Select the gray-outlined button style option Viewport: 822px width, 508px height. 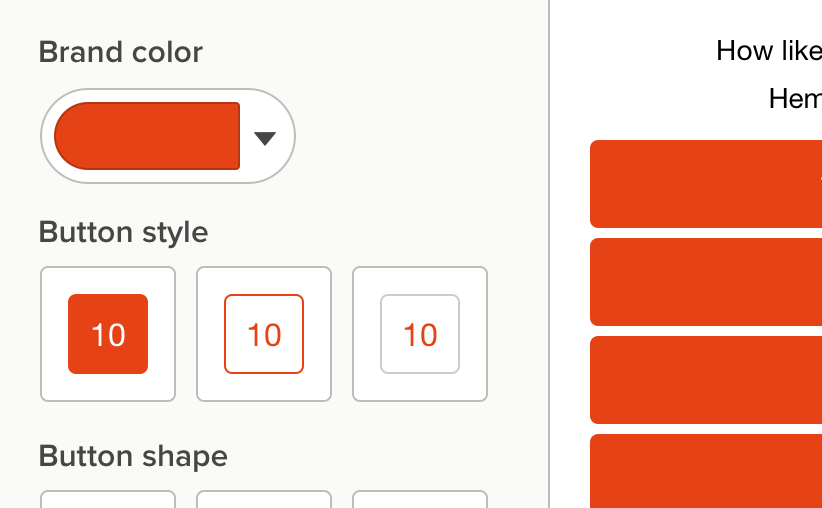420,334
